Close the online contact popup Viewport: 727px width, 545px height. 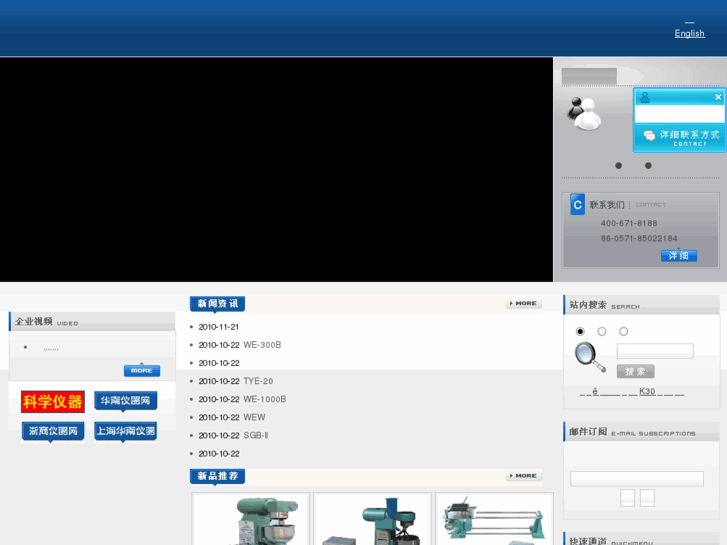(718, 97)
